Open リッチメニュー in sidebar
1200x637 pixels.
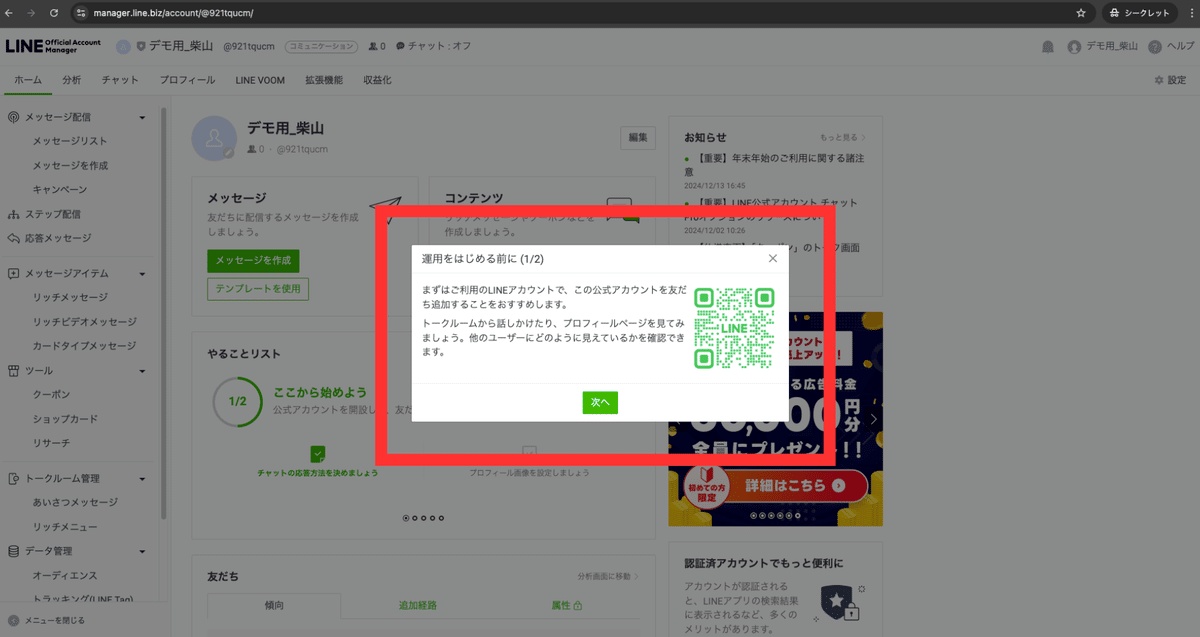[65, 526]
